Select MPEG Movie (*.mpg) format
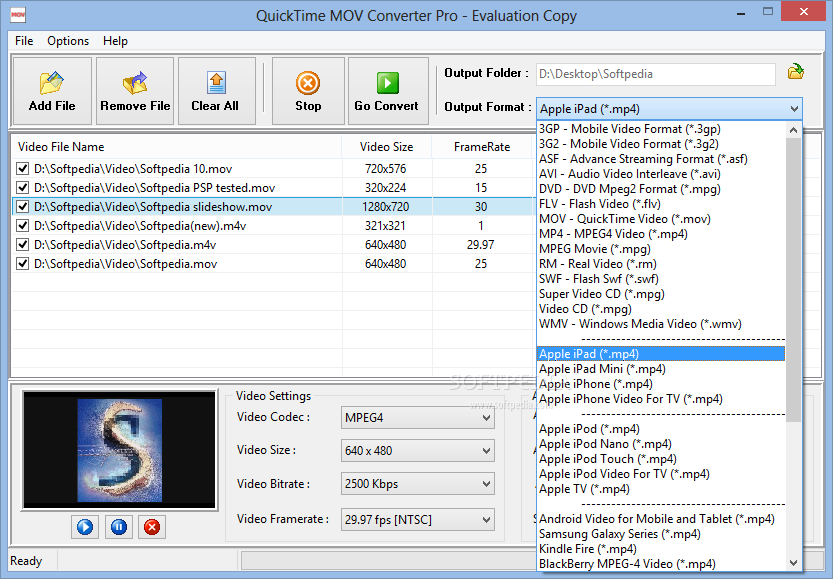This screenshot has height=579, width=833. pyautogui.click(x=661, y=249)
